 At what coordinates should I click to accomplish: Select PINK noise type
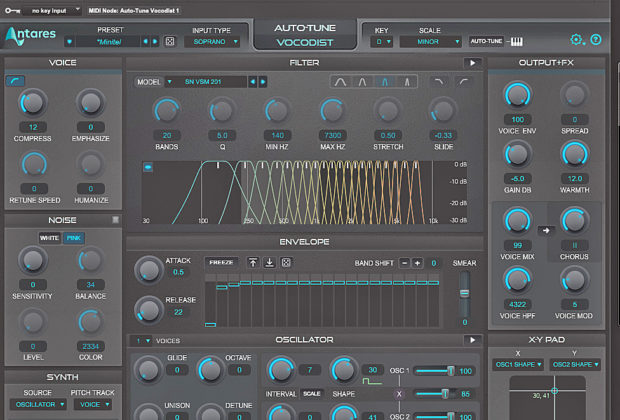tap(74, 238)
